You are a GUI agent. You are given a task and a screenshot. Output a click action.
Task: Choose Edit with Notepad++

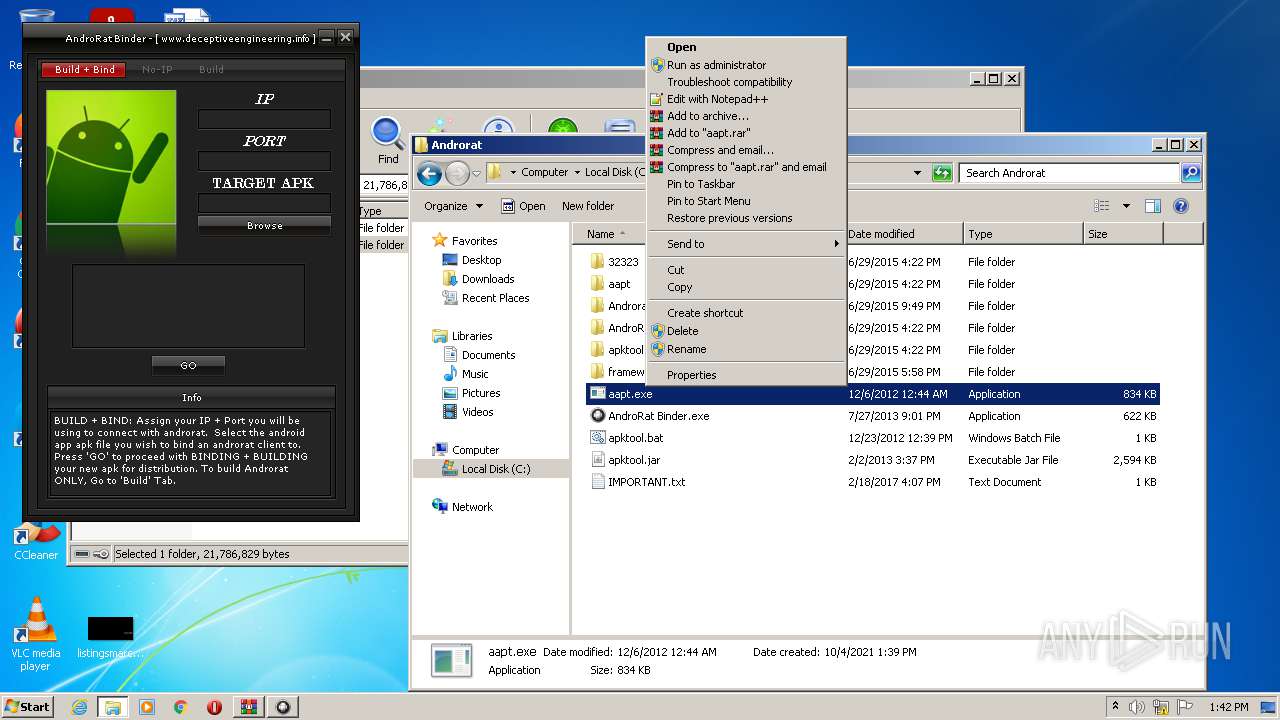coord(717,99)
